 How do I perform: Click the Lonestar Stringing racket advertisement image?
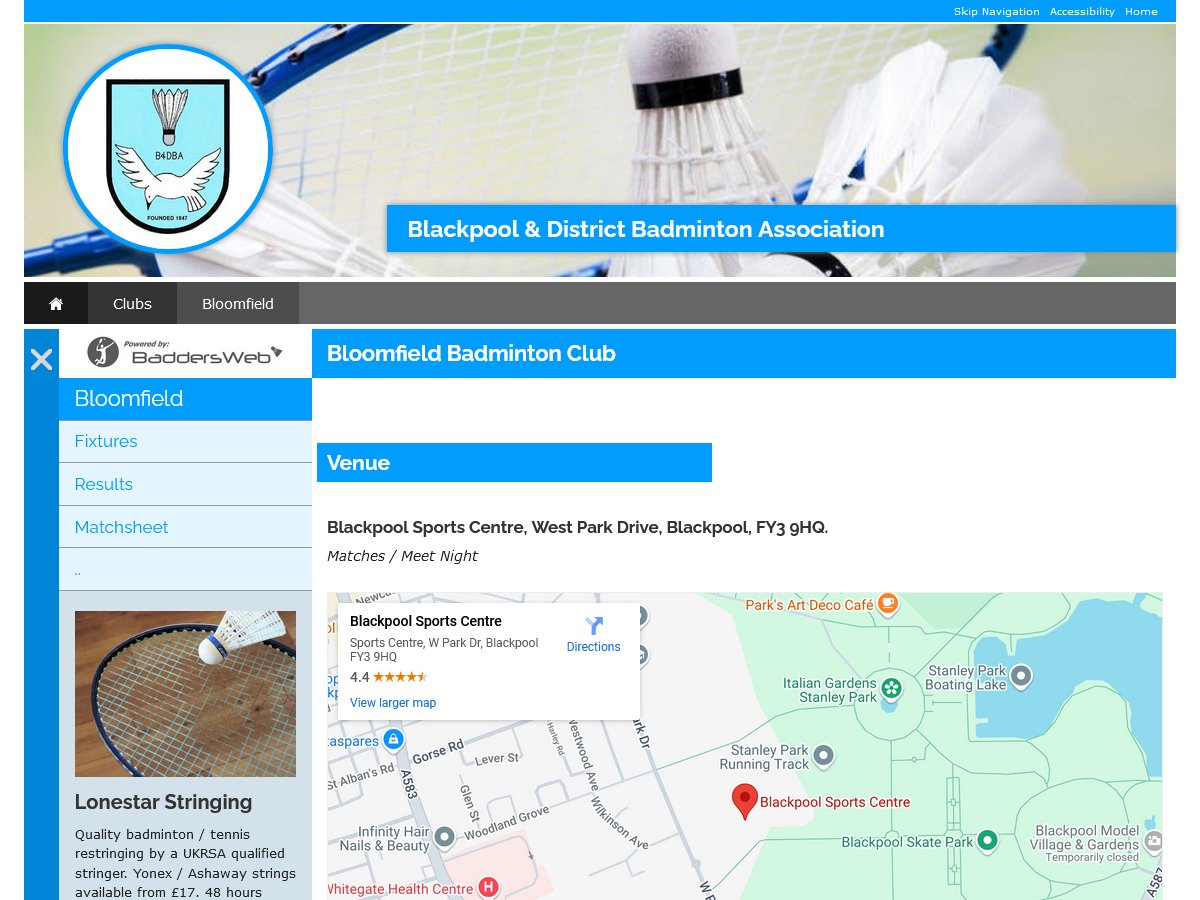[185, 693]
